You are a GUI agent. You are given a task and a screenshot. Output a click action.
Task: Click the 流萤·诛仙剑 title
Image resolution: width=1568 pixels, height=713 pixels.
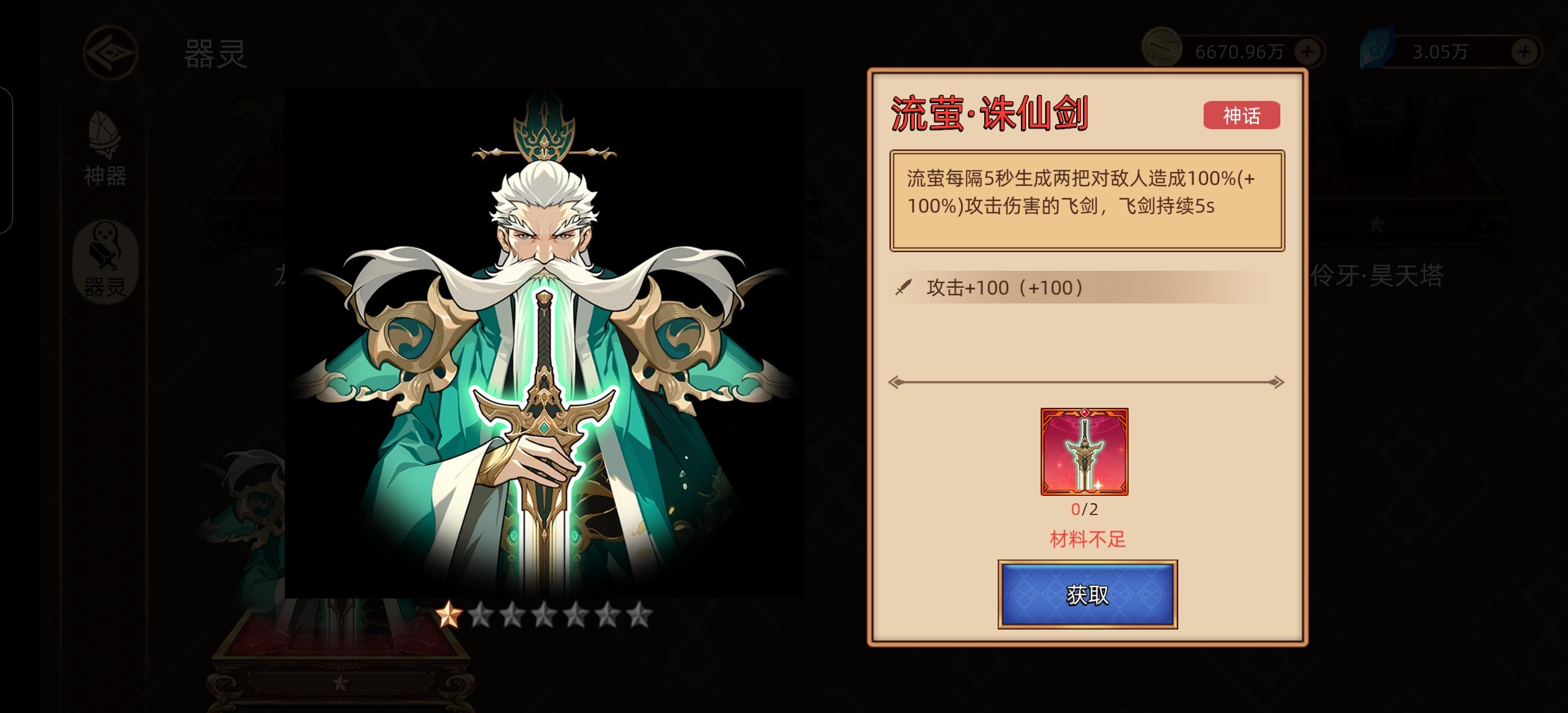point(990,114)
